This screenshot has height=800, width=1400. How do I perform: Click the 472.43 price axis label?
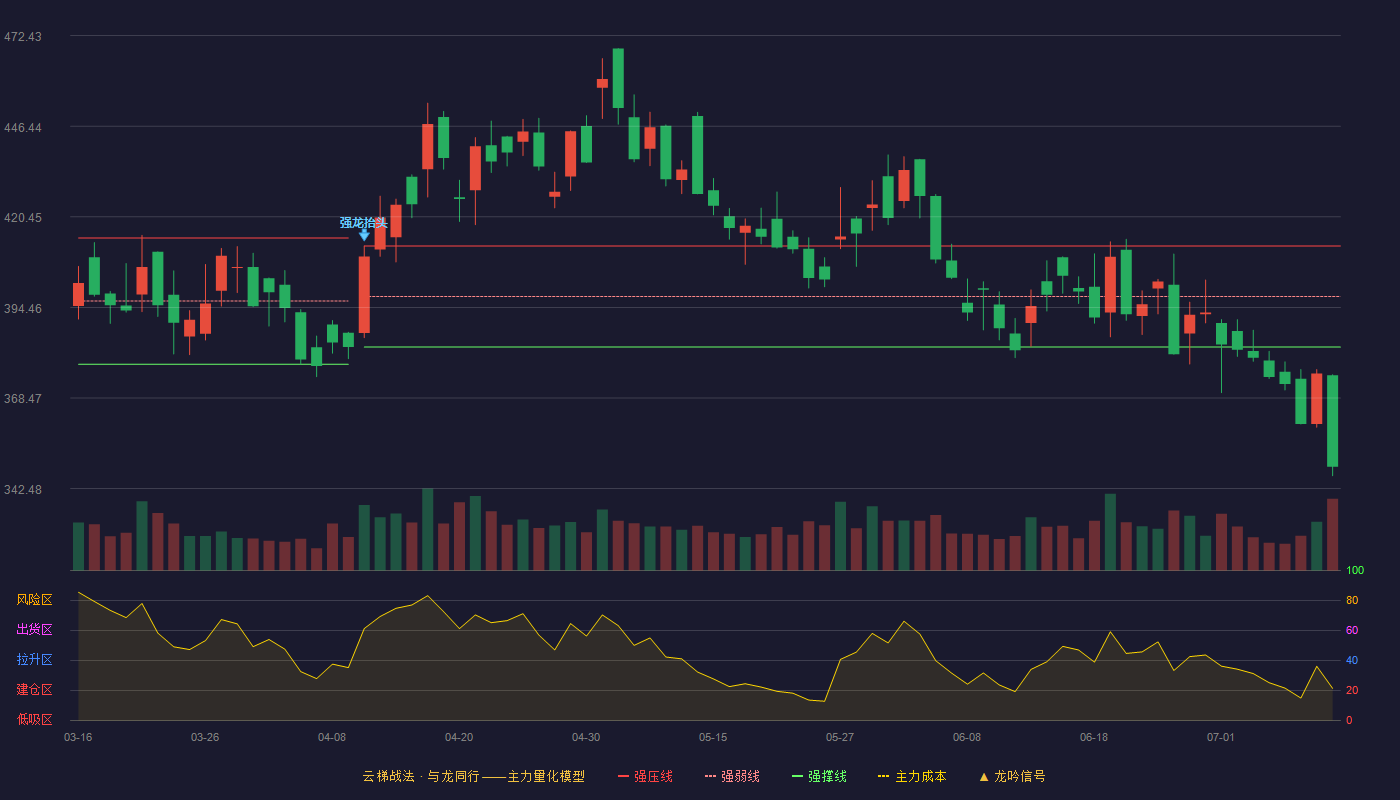(x=23, y=37)
